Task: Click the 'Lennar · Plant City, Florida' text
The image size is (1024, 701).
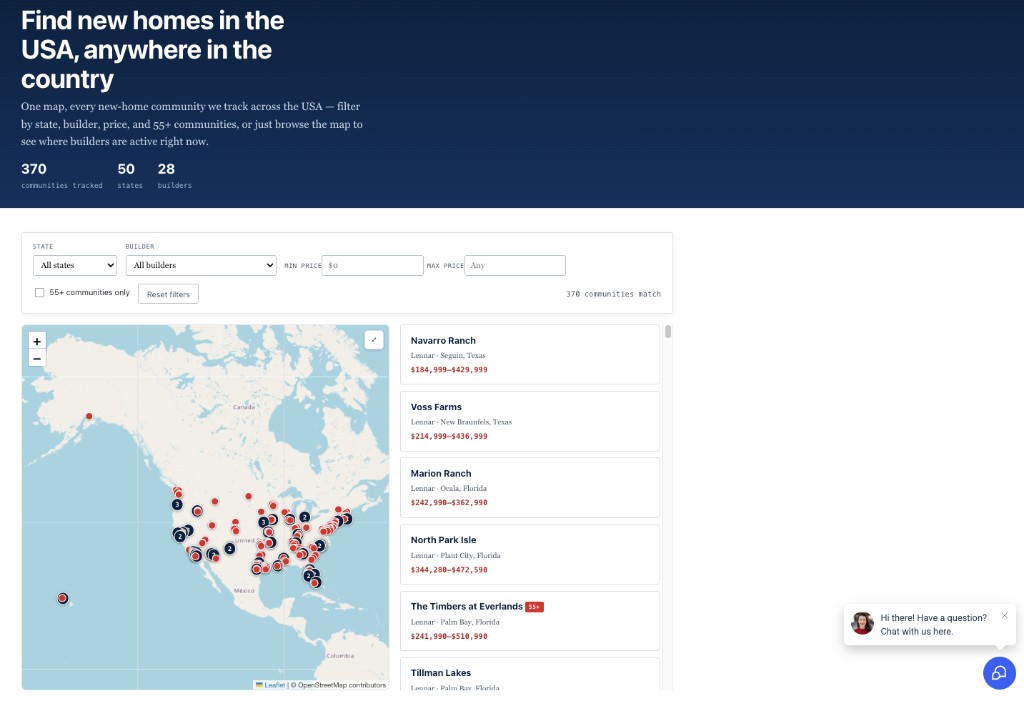Action: (x=455, y=555)
